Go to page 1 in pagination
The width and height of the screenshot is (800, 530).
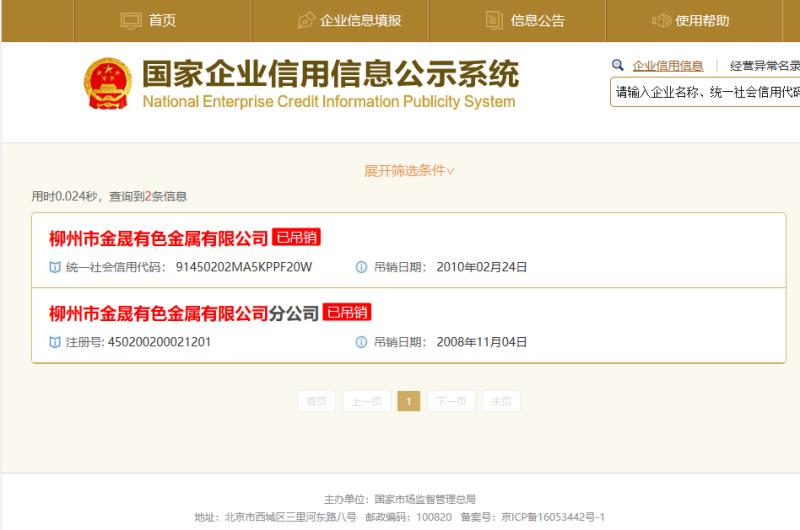(409, 401)
